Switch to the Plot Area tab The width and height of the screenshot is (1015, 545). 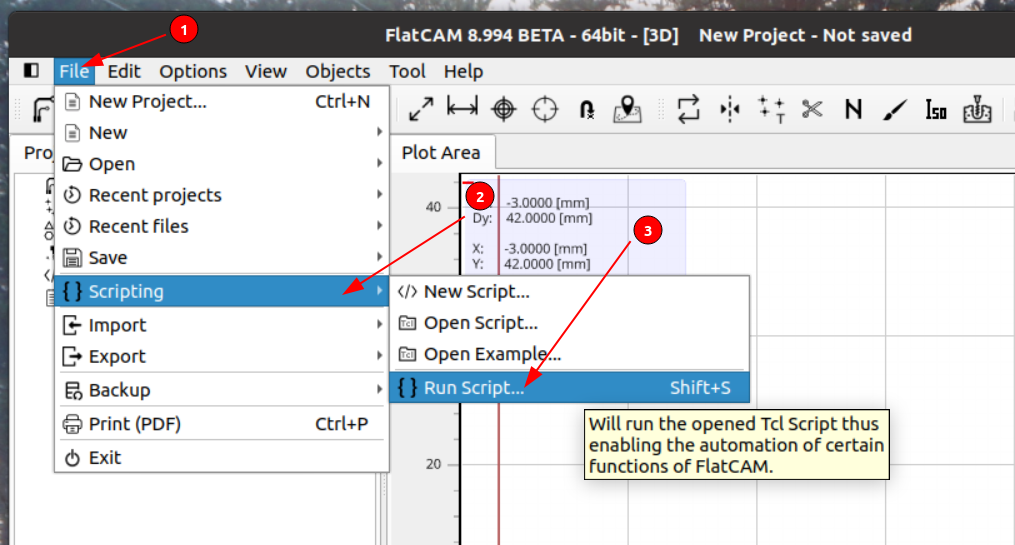click(x=441, y=153)
